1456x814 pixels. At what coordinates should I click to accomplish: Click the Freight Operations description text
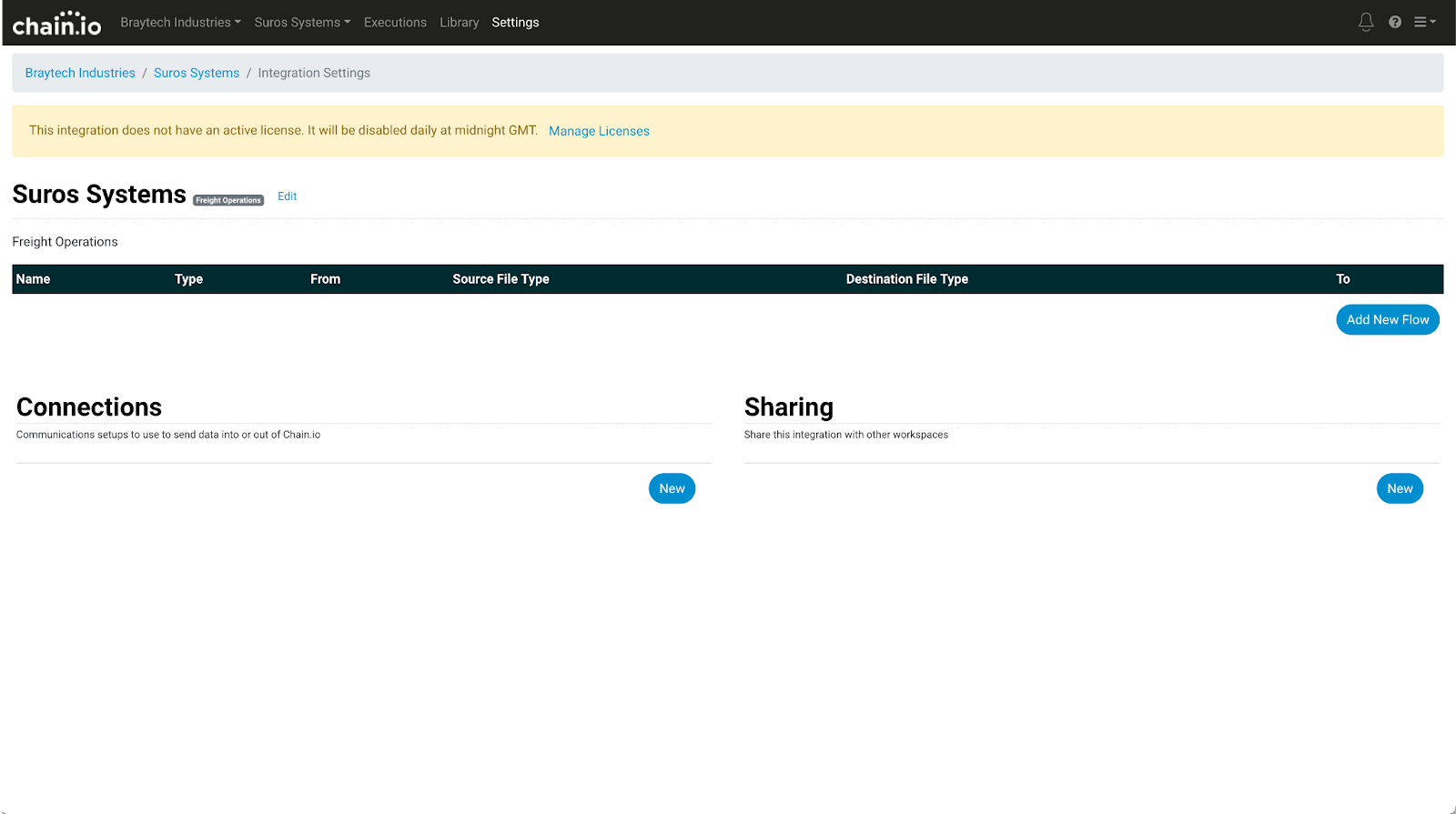tap(65, 242)
